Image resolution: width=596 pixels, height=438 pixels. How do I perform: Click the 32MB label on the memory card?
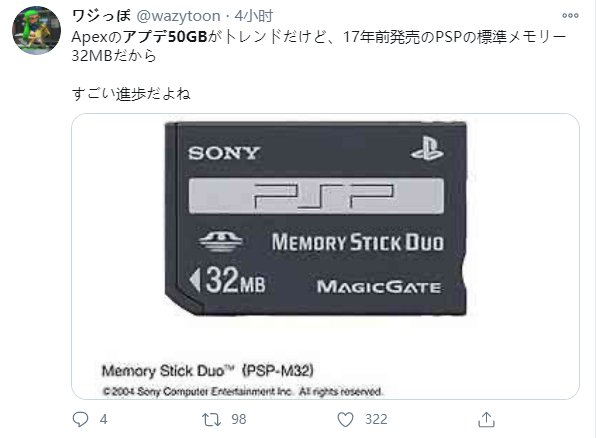(227, 280)
